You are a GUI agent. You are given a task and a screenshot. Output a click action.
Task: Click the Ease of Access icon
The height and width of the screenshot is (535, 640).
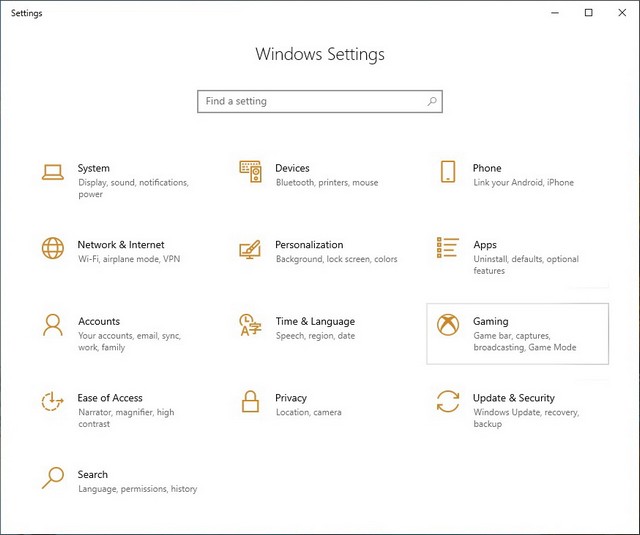click(53, 401)
